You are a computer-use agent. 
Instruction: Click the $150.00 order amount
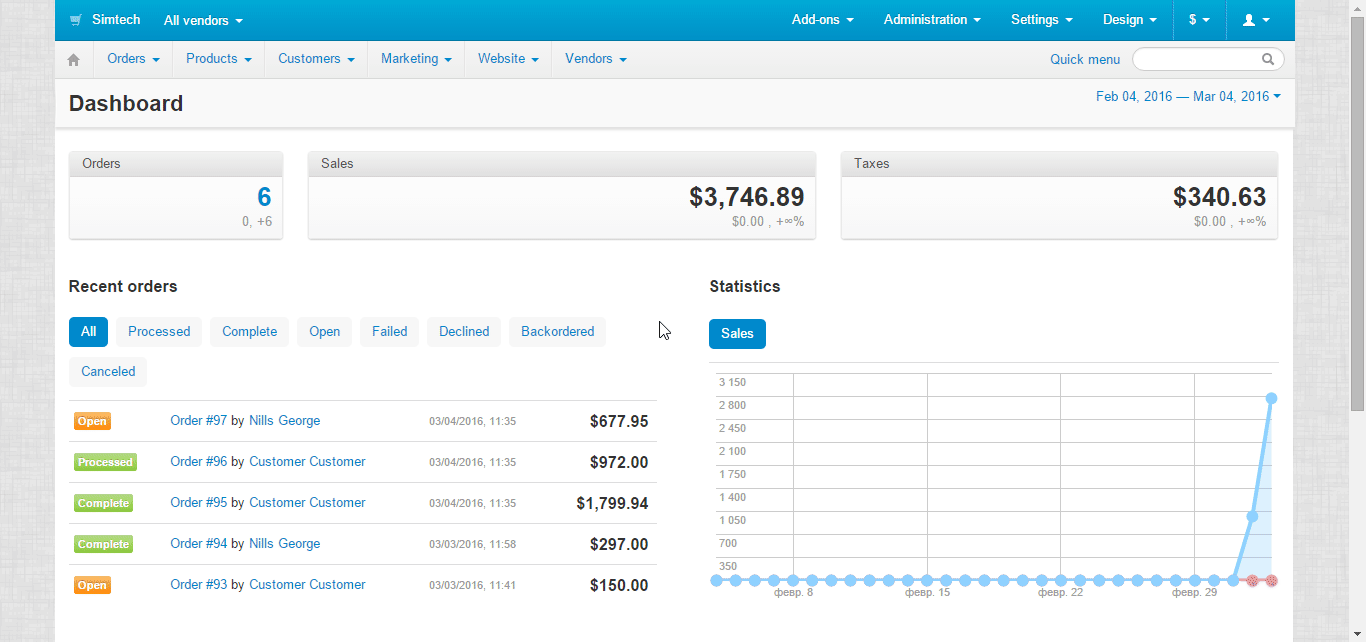(619, 586)
